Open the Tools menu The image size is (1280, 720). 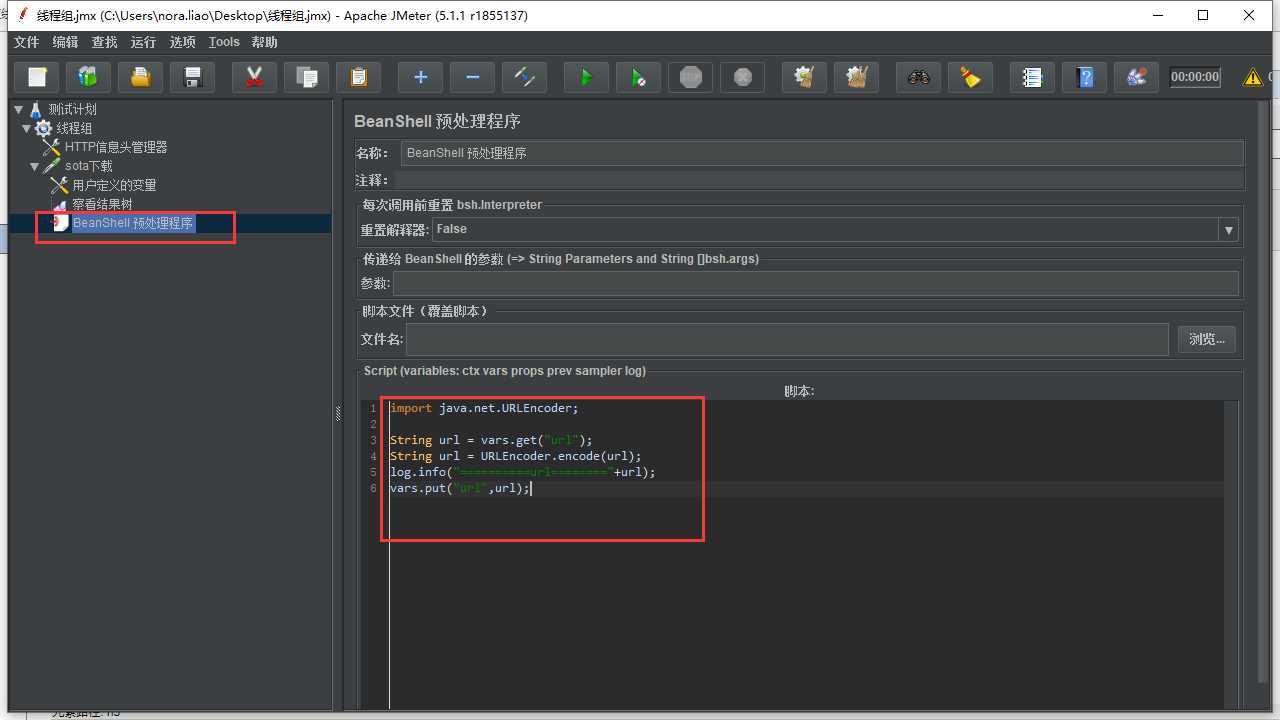tap(224, 42)
